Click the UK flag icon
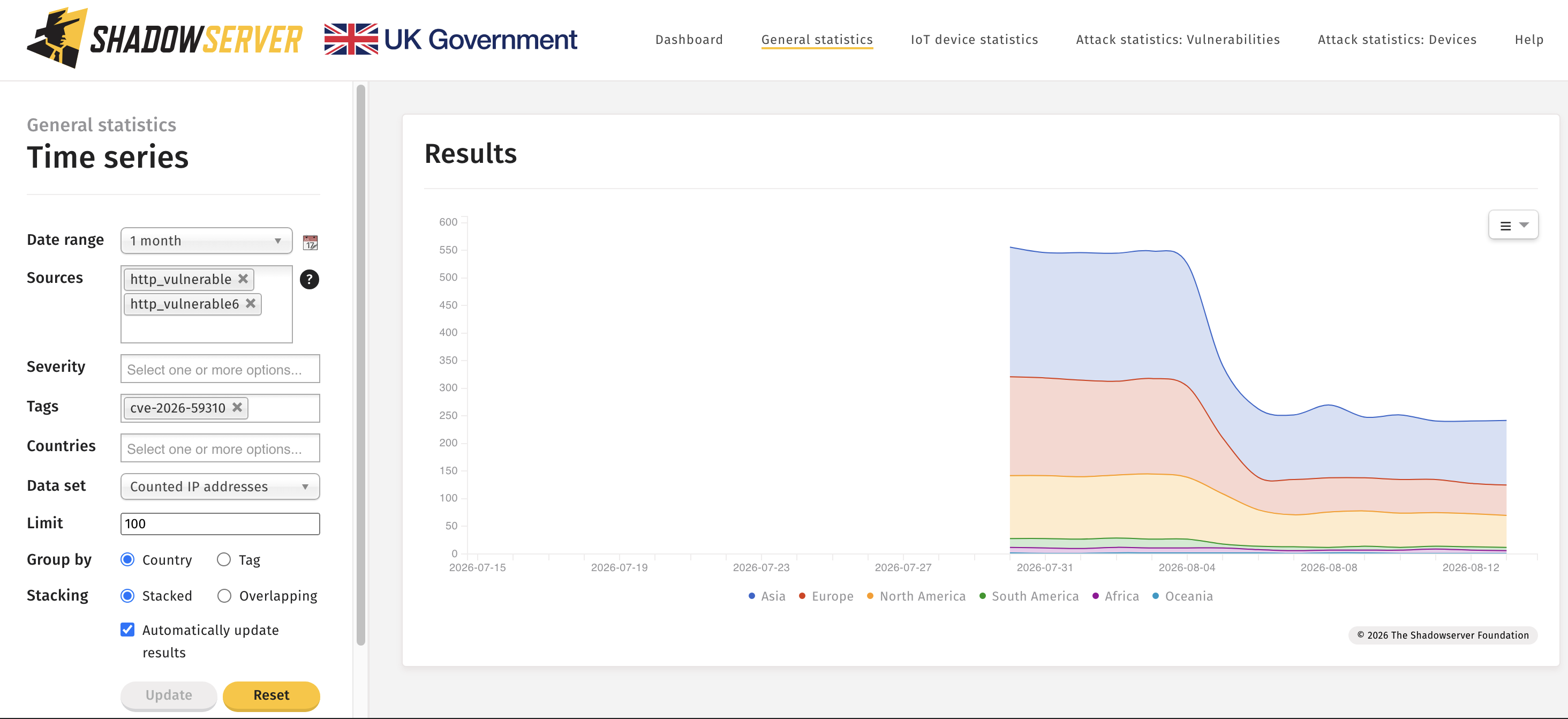 coord(351,39)
